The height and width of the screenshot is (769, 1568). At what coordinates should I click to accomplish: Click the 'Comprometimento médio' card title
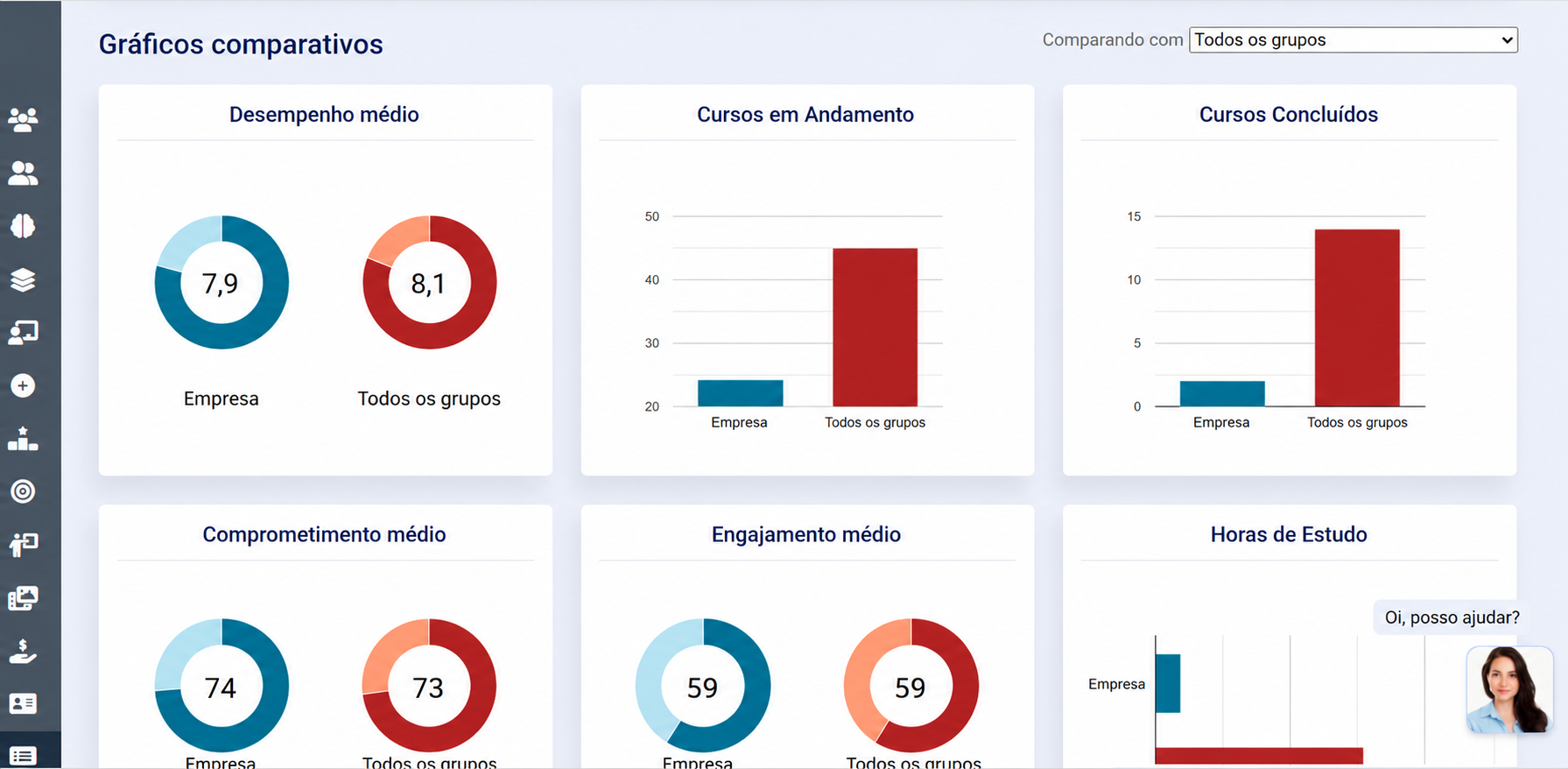324,534
